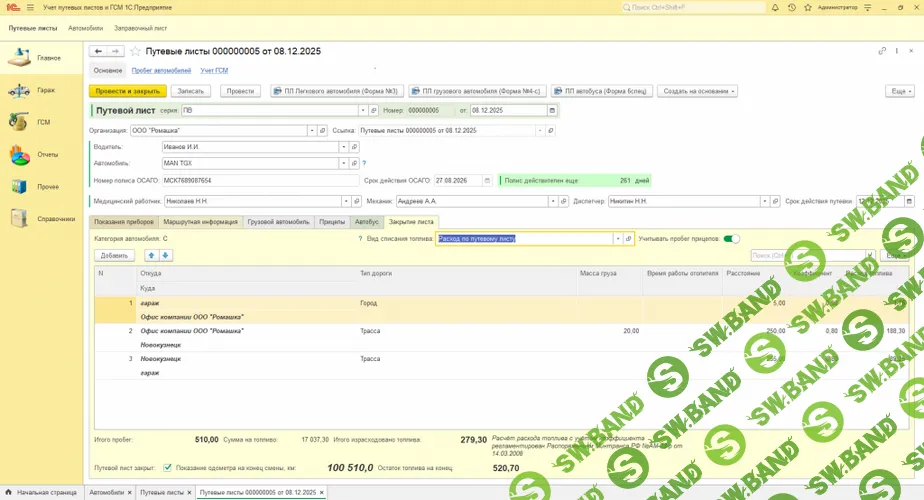The image size is (924, 500).
Task: Open the Гараж section in sidebar
Action: (x=19, y=91)
